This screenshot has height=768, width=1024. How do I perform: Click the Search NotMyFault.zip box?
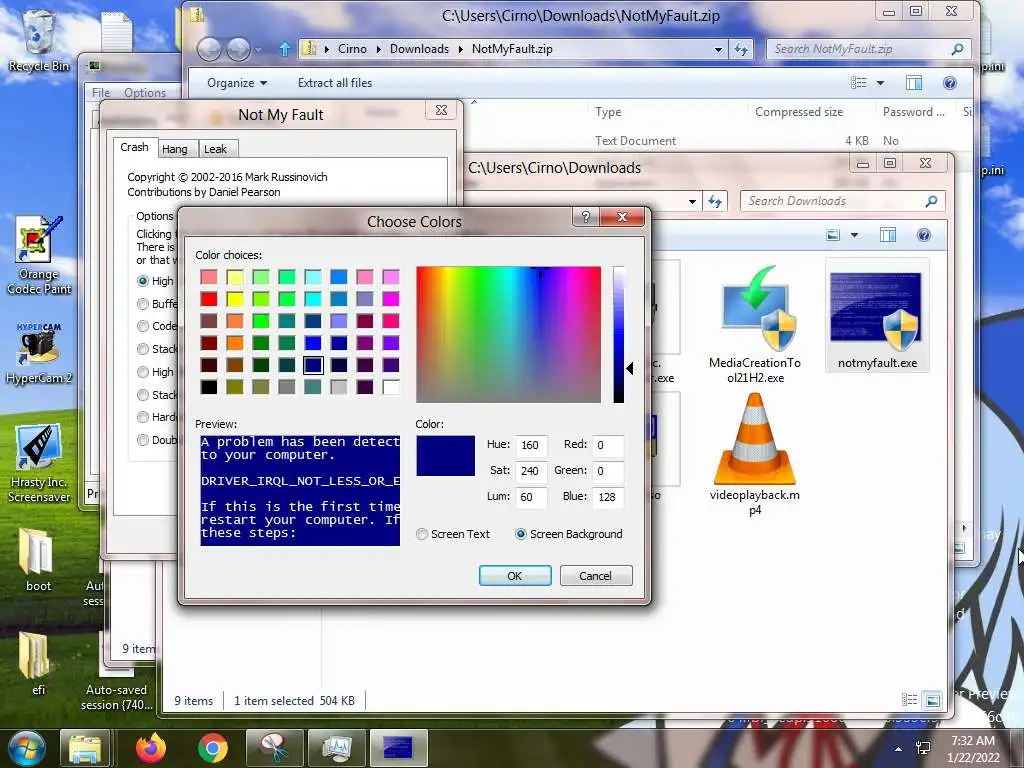(x=869, y=49)
